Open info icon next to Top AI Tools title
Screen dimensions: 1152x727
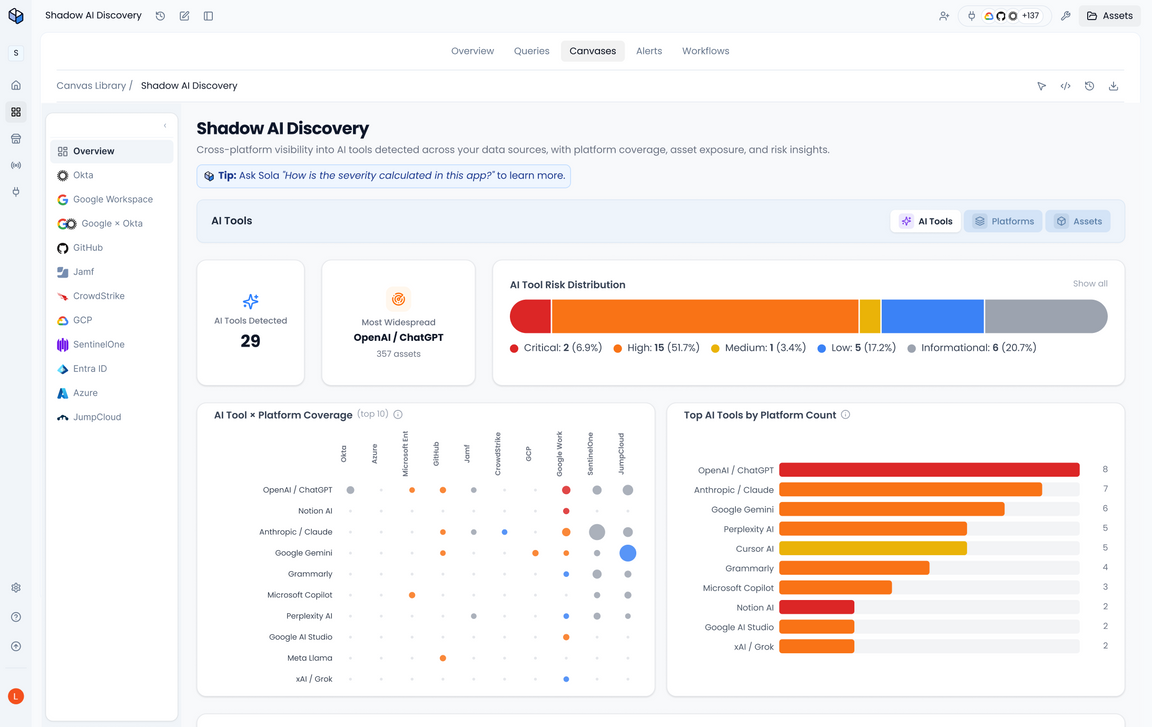coord(846,415)
